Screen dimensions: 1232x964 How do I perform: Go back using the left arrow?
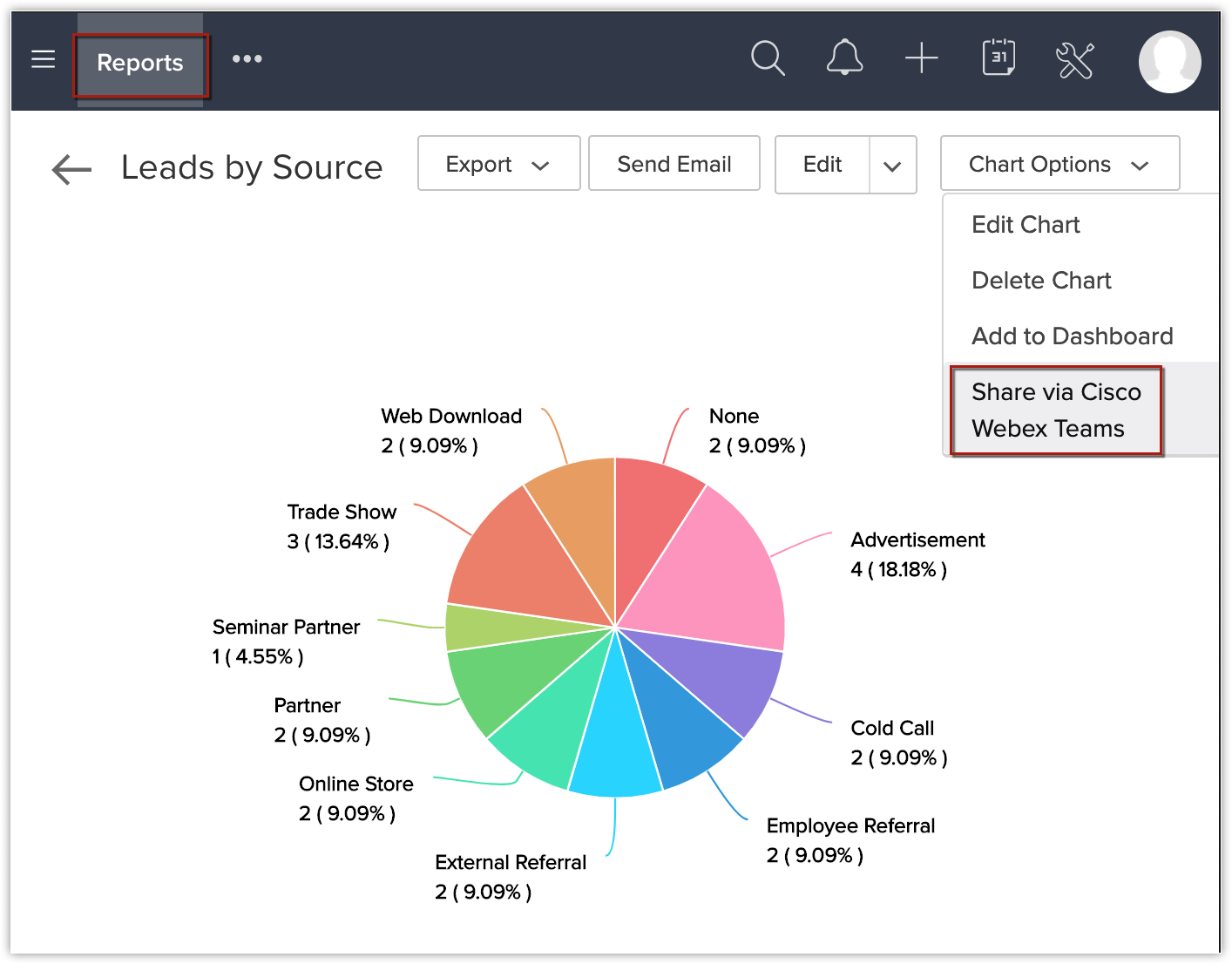click(x=71, y=169)
